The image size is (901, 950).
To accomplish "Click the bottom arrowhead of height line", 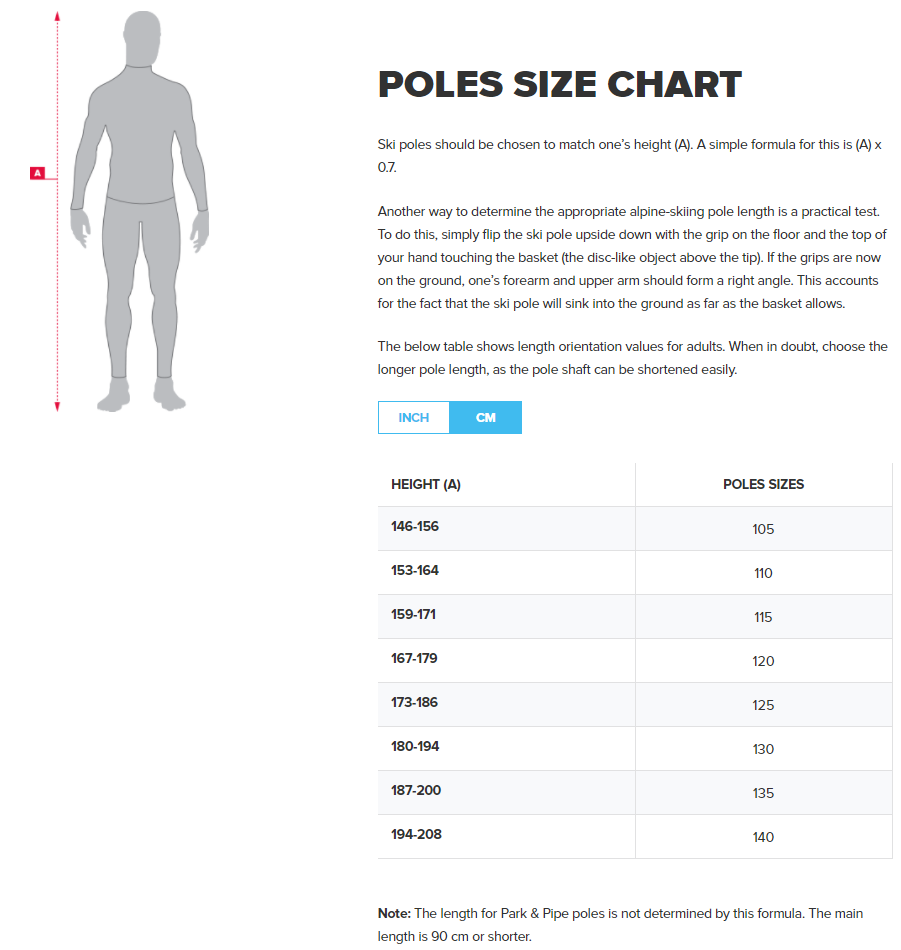I will (58, 406).
